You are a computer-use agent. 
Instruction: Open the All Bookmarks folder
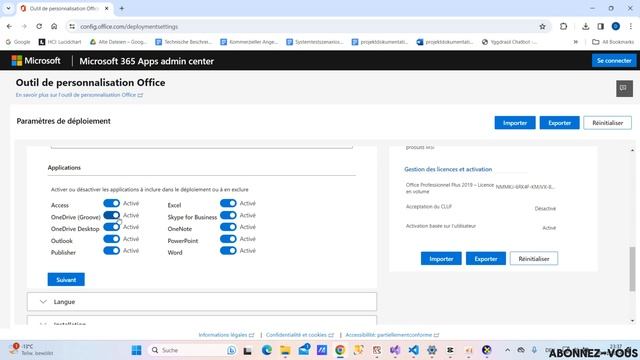click(613, 42)
